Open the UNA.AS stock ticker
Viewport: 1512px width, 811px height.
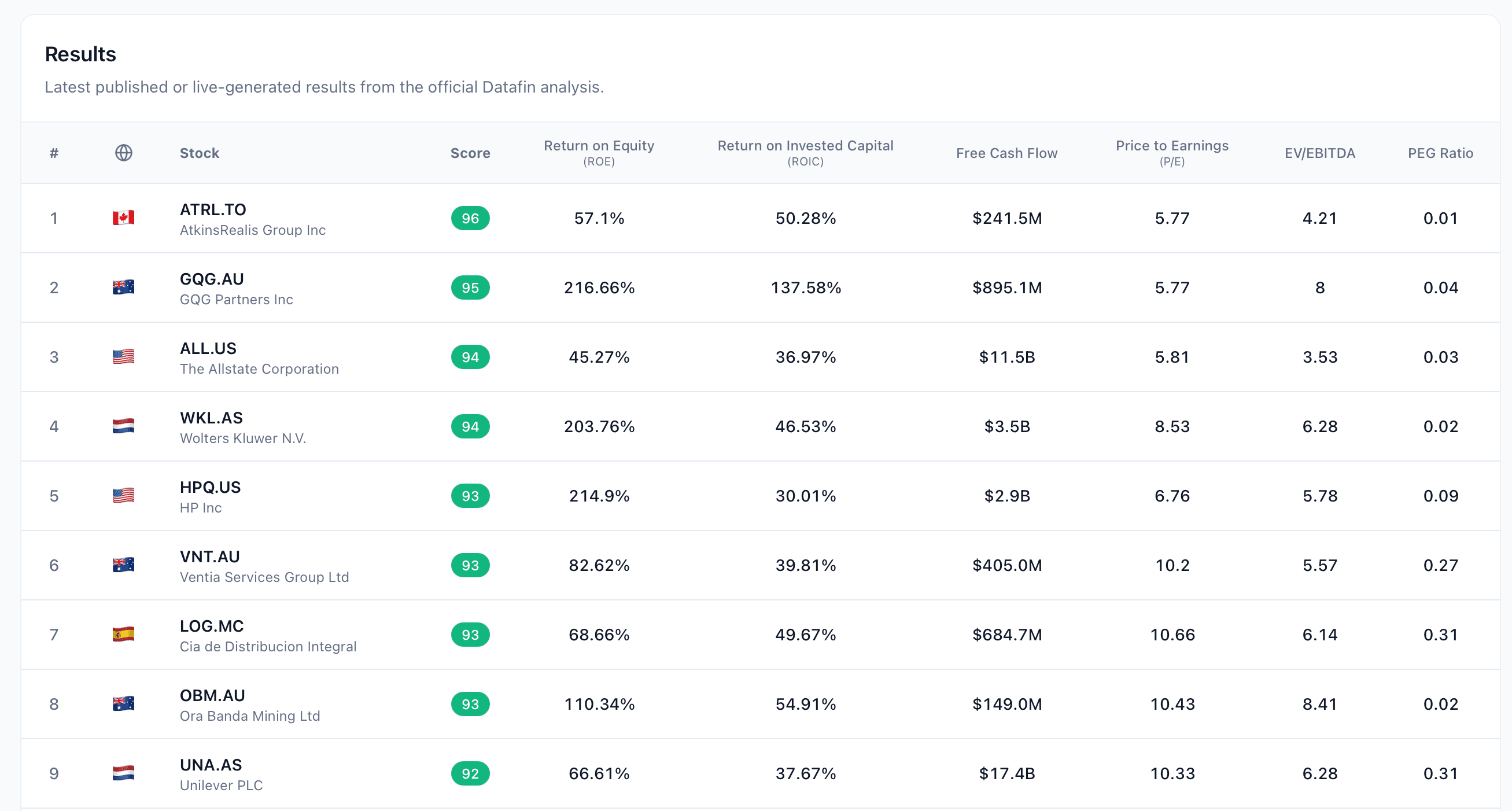(x=211, y=765)
